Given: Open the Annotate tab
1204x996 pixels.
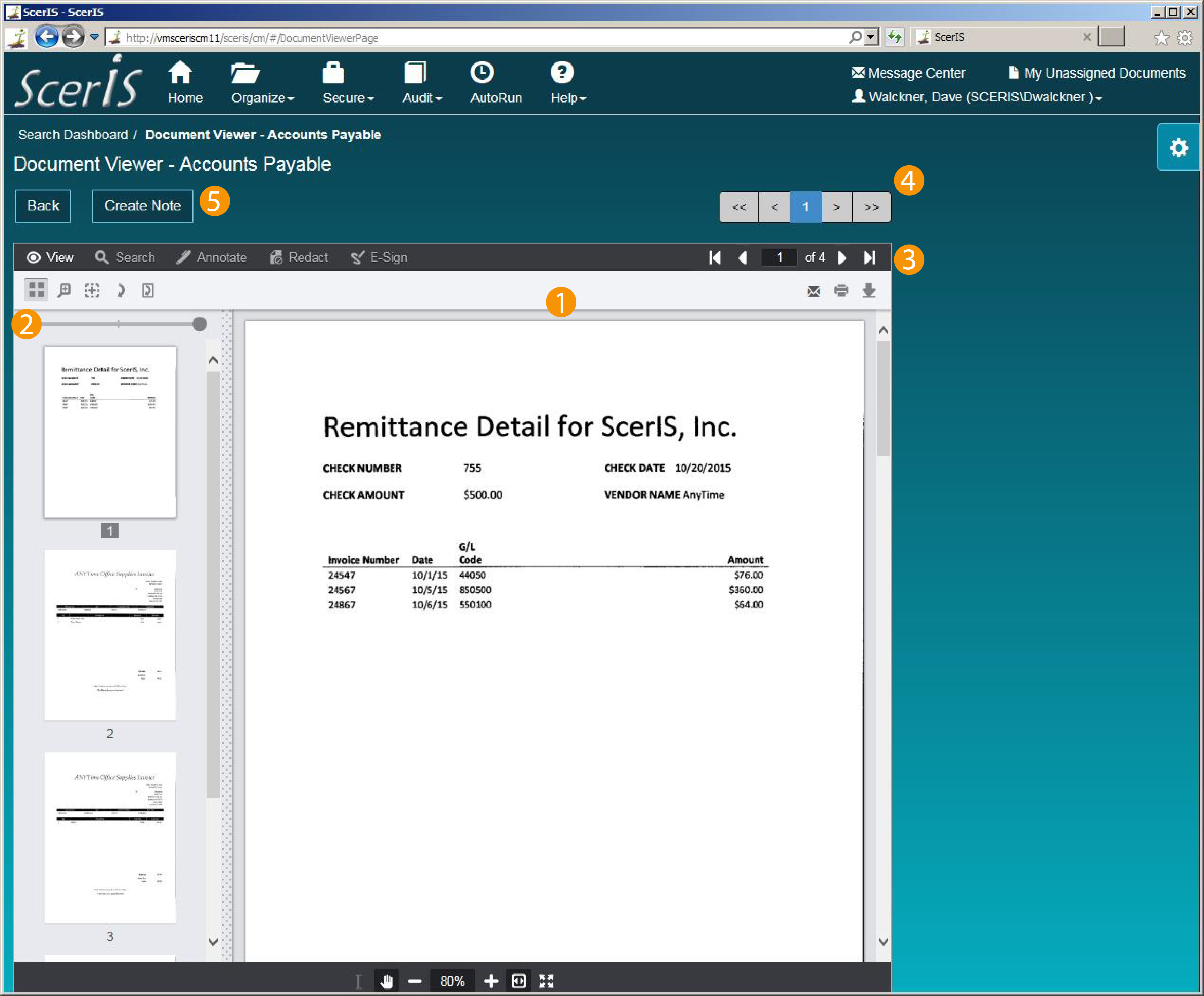Looking at the screenshot, I should click(211, 257).
